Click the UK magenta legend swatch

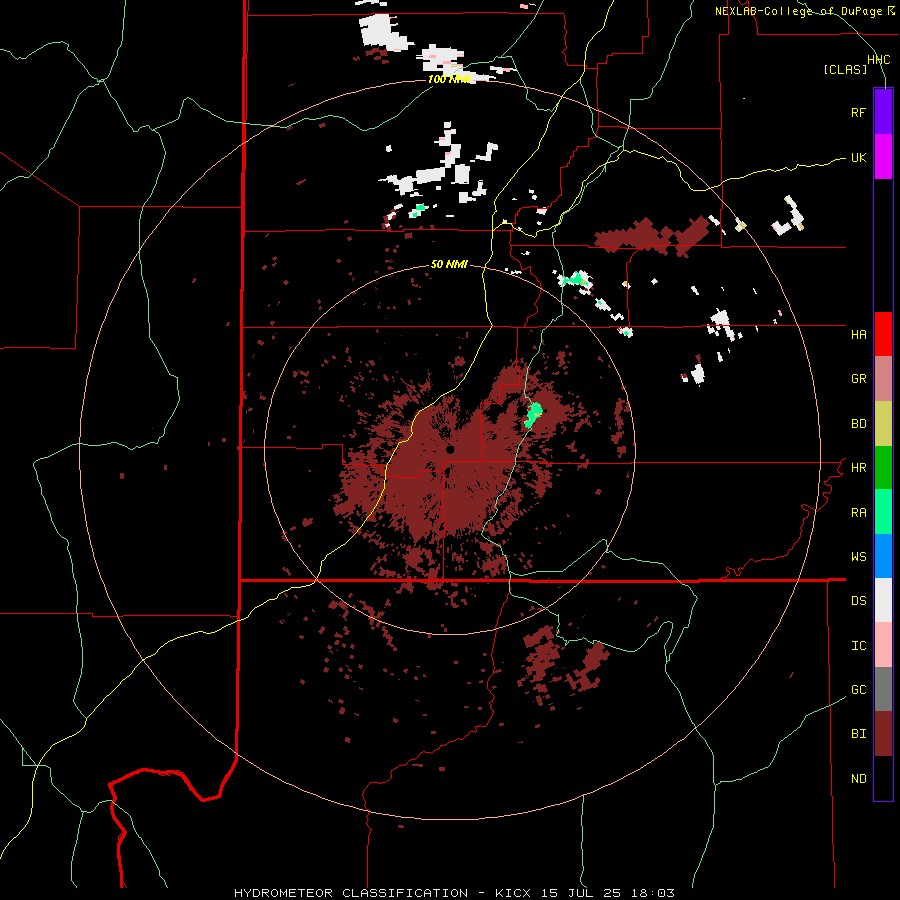pos(883,156)
